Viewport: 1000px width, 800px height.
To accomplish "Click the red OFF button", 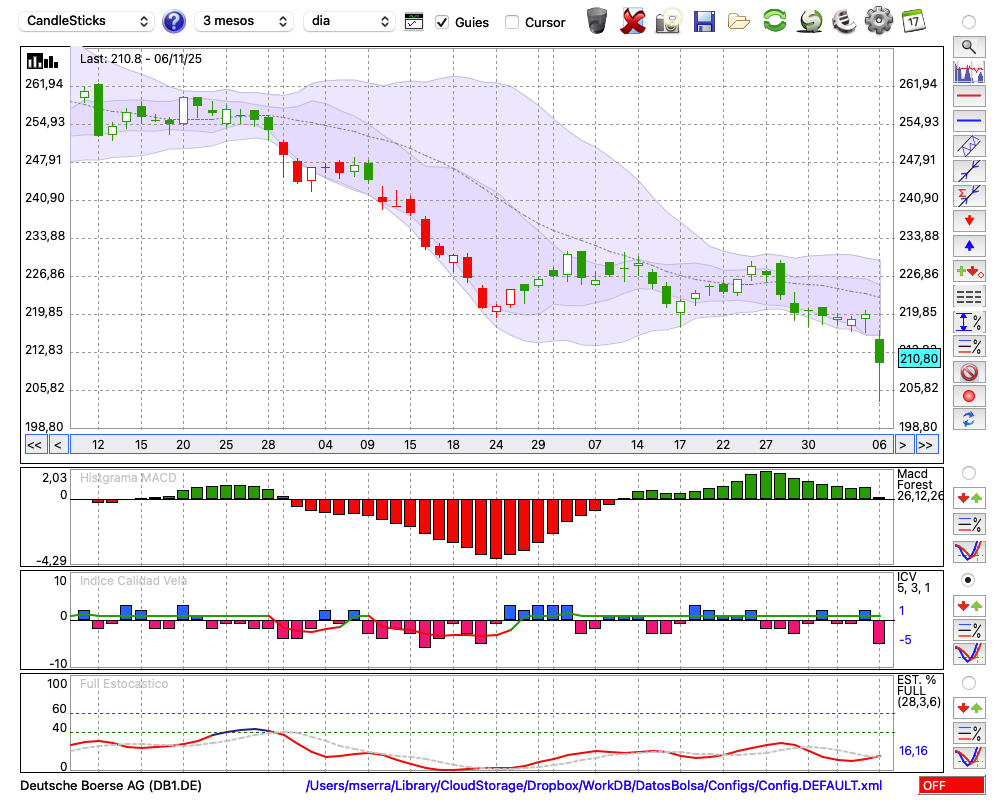I will pyautogui.click(x=951, y=786).
